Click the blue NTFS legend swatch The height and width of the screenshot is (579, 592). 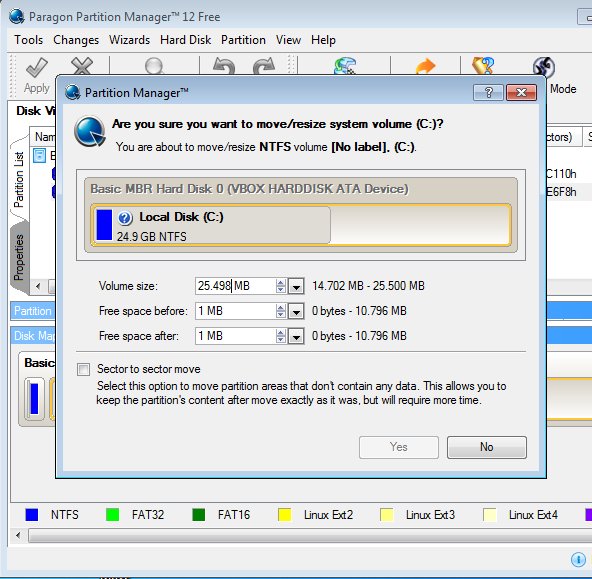point(32,515)
